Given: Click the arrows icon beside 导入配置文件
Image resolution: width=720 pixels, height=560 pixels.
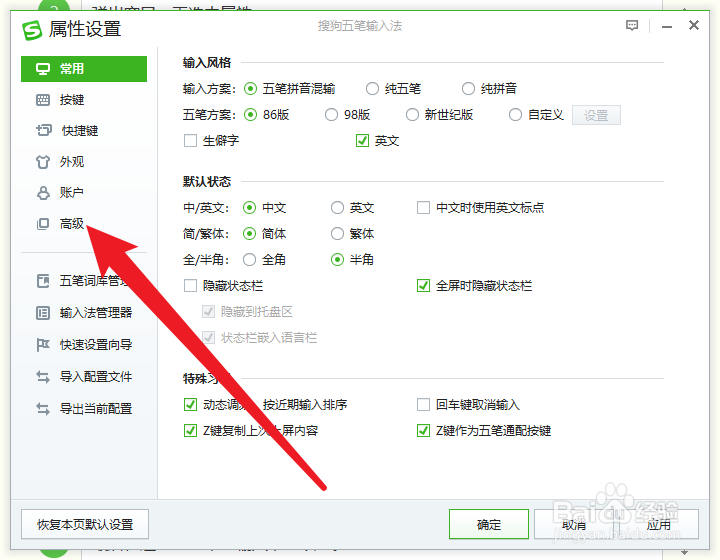Looking at the screenshot, I should (x=43, y=377).
